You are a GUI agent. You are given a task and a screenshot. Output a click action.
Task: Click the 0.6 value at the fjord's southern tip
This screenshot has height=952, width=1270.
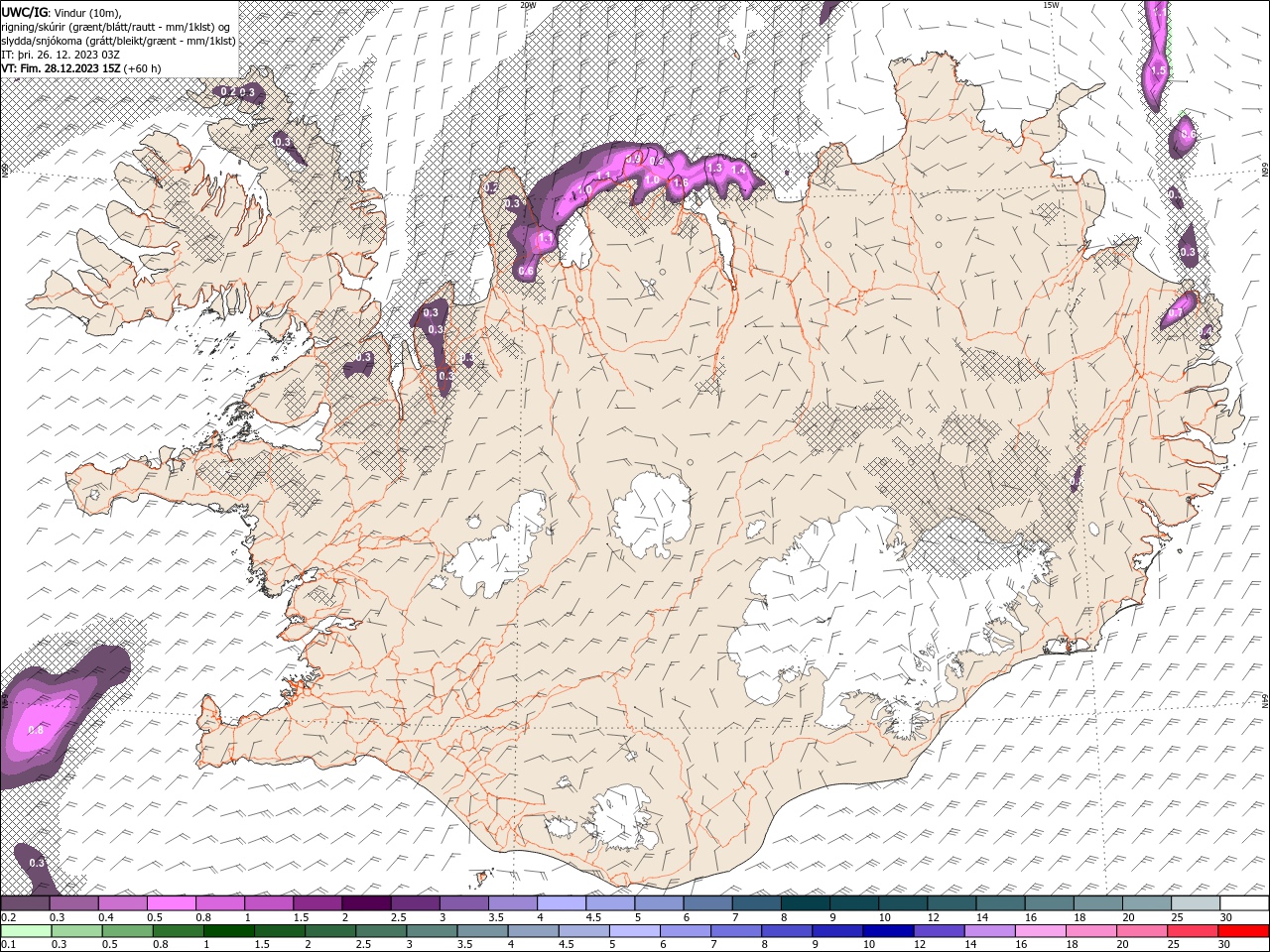pos(527,271)
